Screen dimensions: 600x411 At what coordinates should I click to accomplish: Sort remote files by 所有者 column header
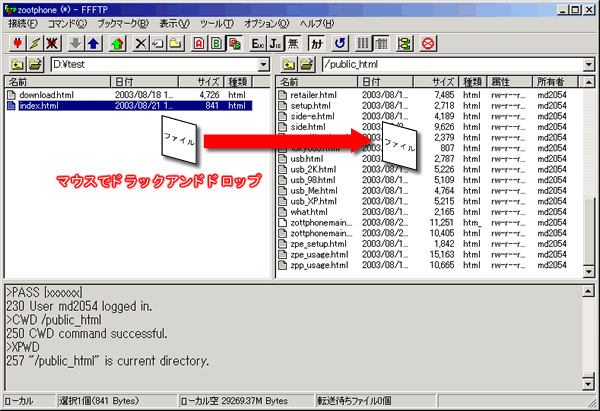(552, 81)
